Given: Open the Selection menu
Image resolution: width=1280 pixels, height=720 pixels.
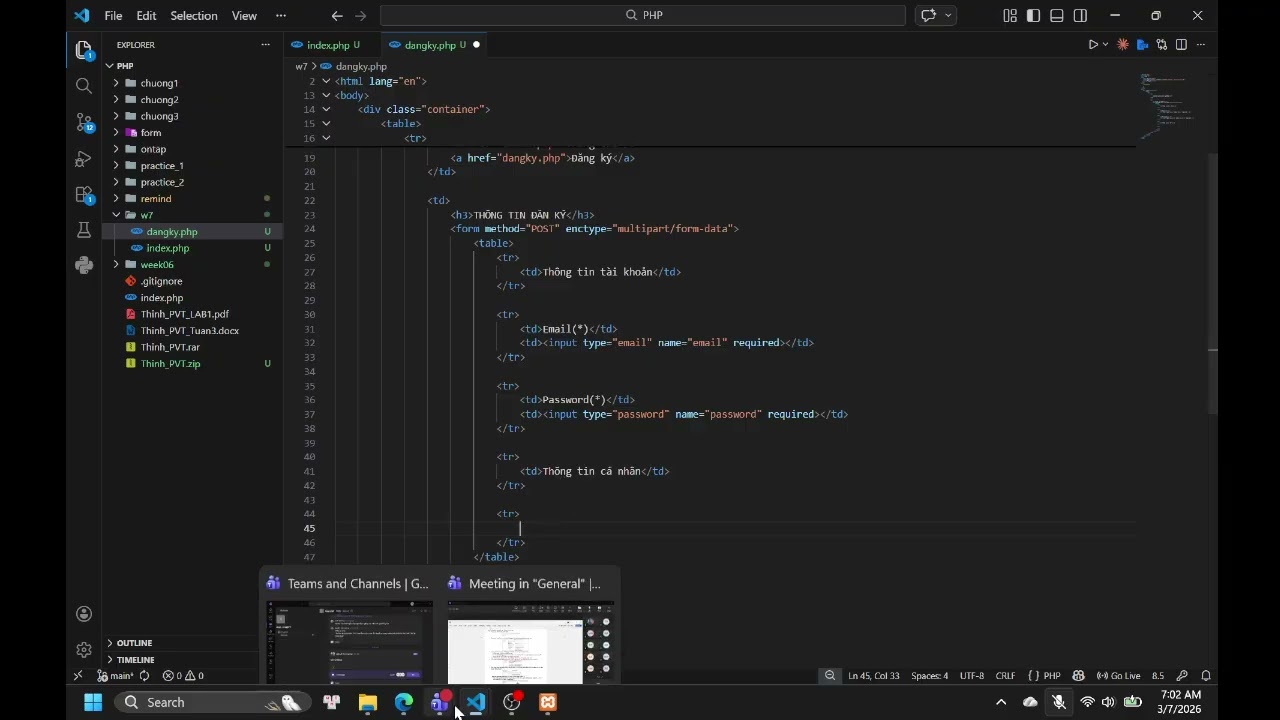Looking at the screenshot, I should pyautogui.click(x=194, y=15).
